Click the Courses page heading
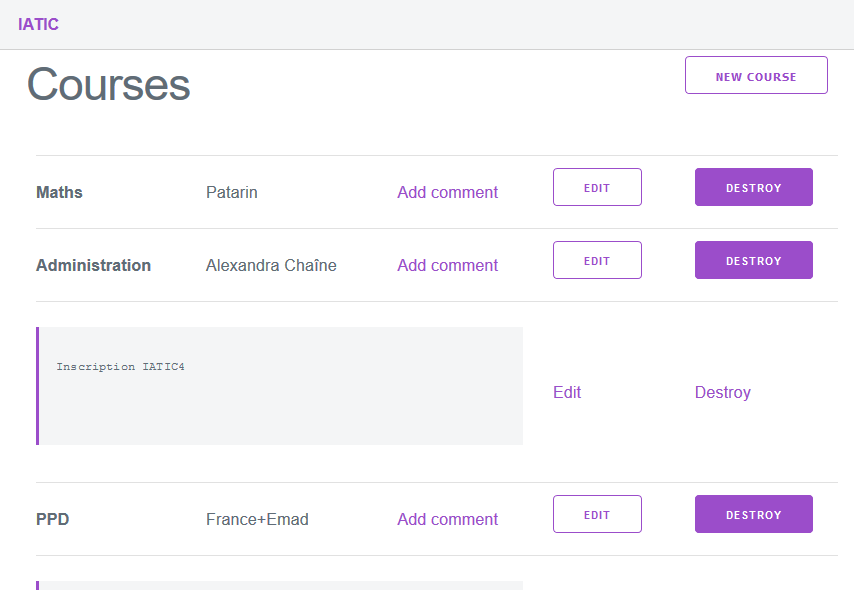854x590 pixels. click(108, 84)
